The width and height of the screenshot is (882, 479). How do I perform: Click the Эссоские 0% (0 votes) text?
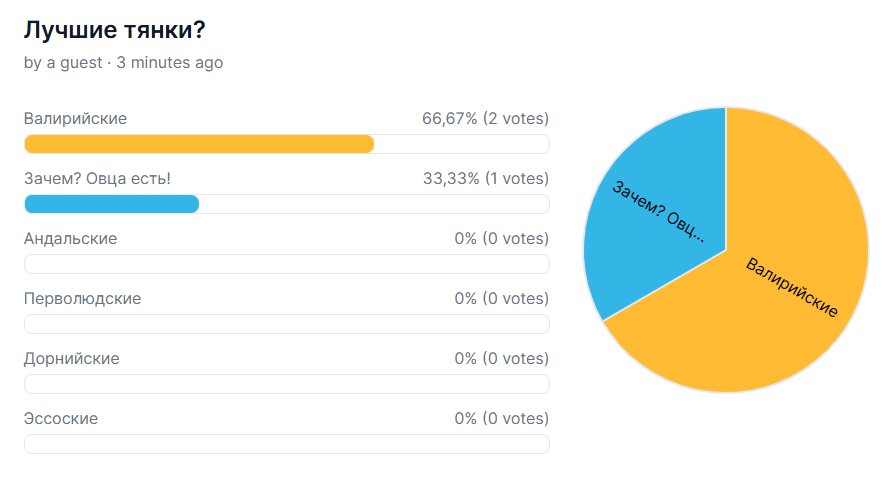pos(502,418)
